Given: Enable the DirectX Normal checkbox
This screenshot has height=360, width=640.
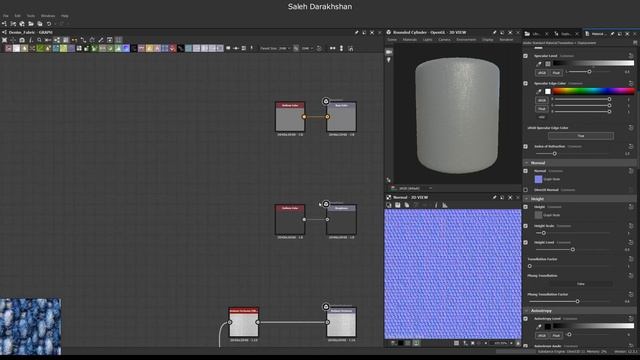Looking at the screenshot, I should tap(526, 190).
